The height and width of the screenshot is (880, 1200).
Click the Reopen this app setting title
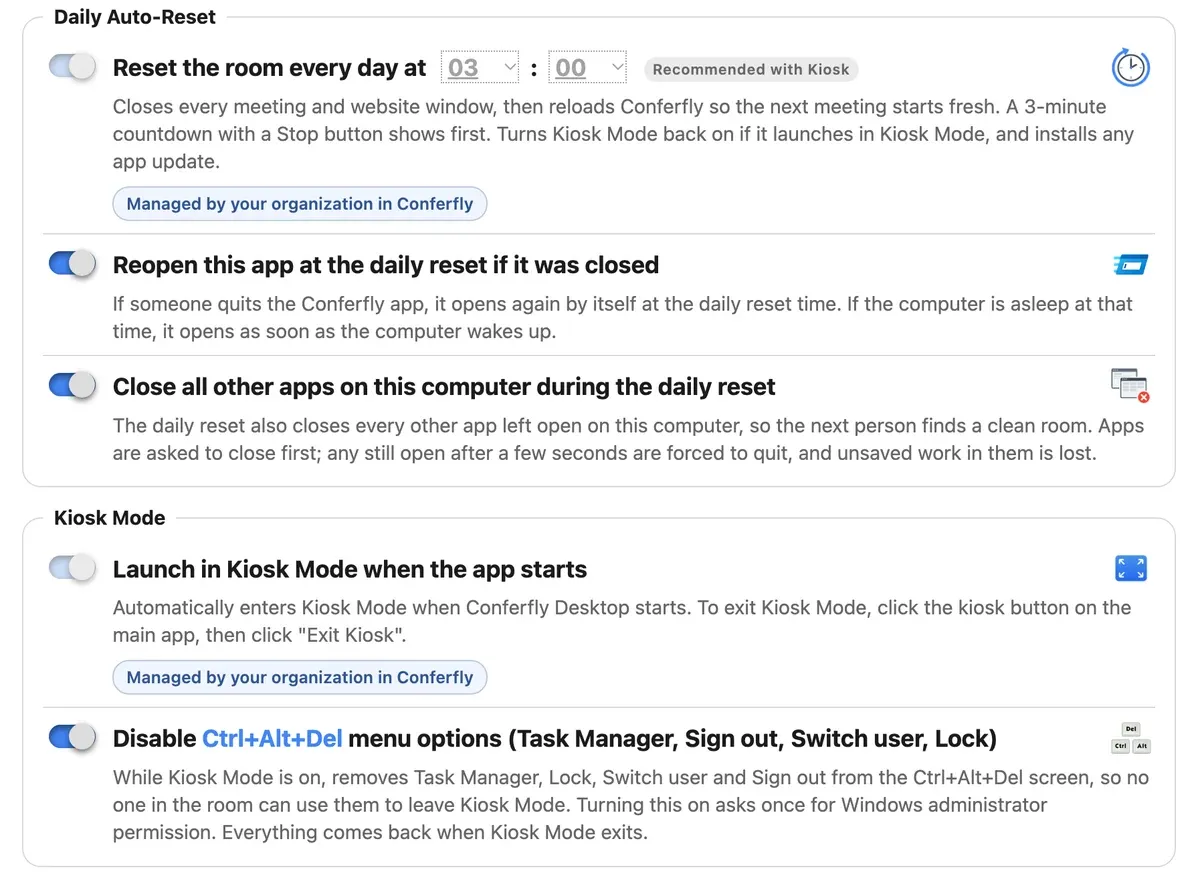click(x=386, y=265)
